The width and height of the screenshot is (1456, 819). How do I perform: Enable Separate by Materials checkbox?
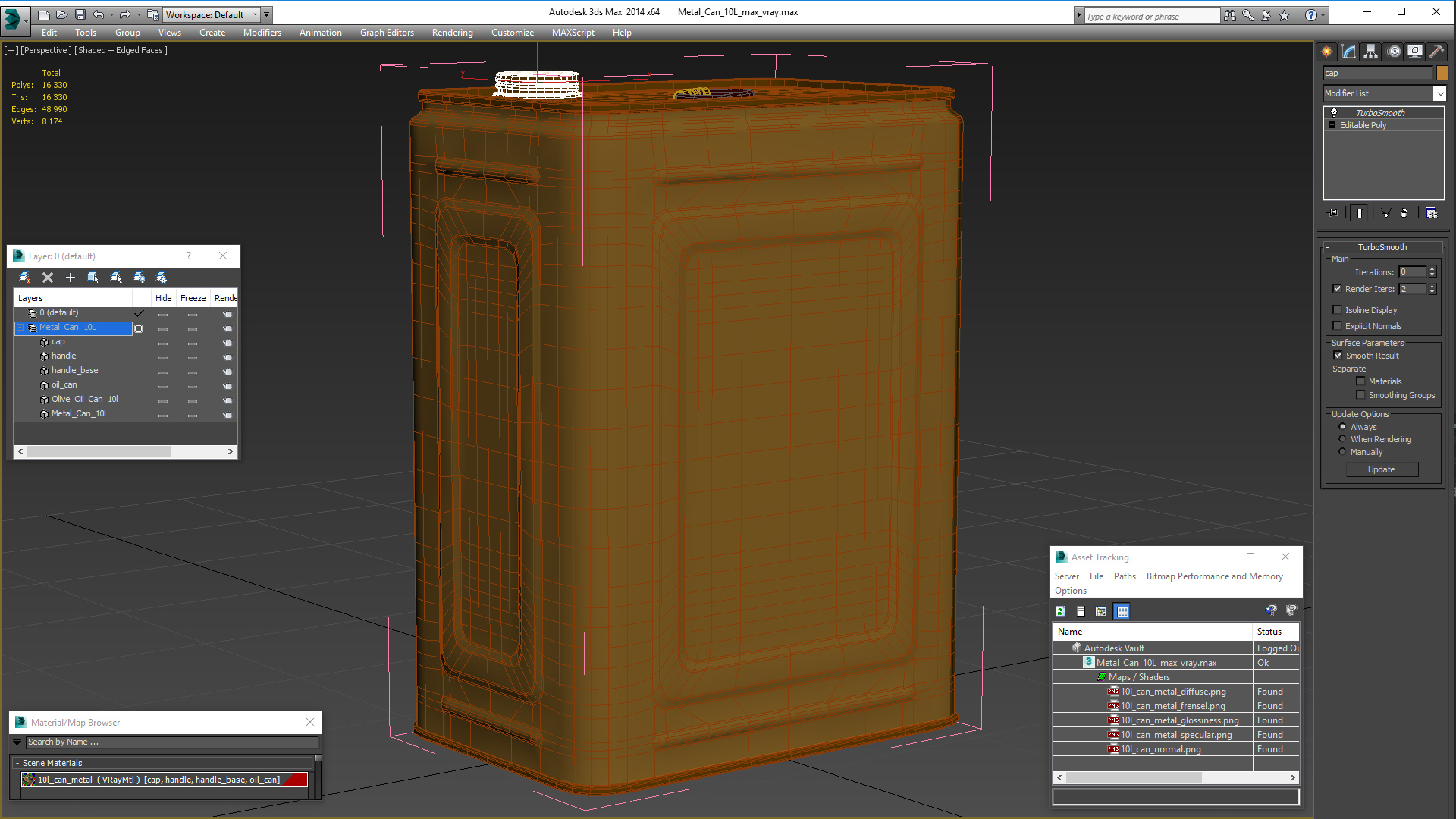point(1360,381)
